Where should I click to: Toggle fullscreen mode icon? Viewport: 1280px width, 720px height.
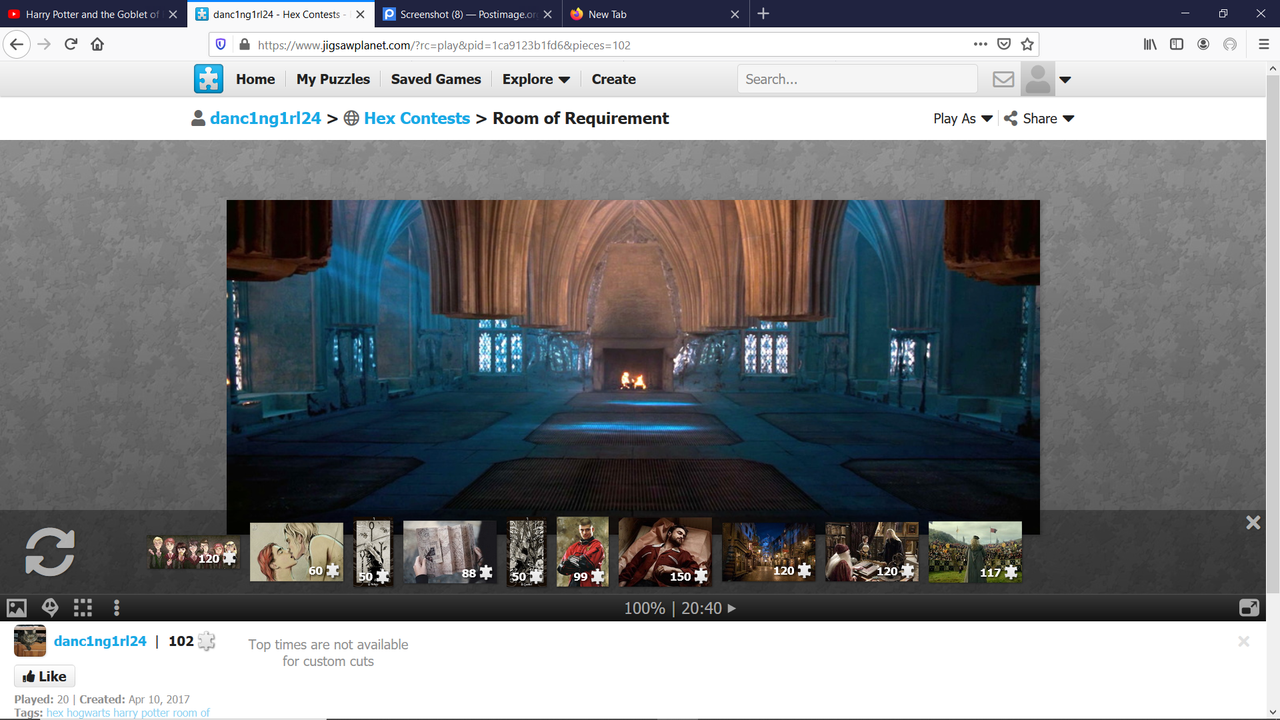(1249, 607)
